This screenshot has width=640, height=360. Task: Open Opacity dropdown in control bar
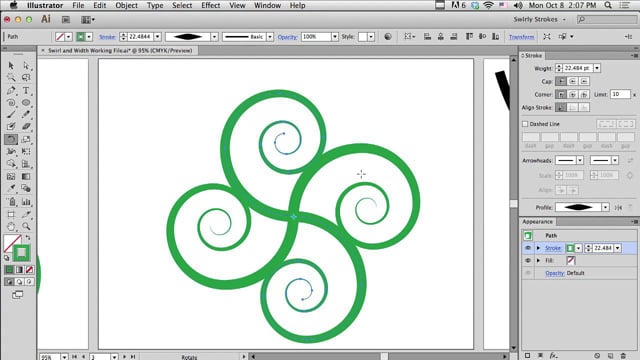(335, 37)
